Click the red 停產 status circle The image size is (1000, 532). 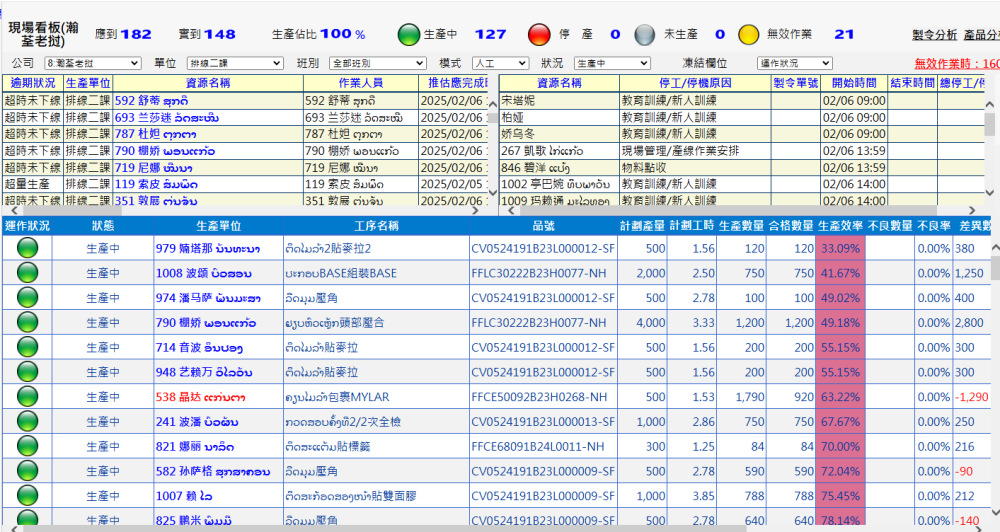click(x=540, y=35)
